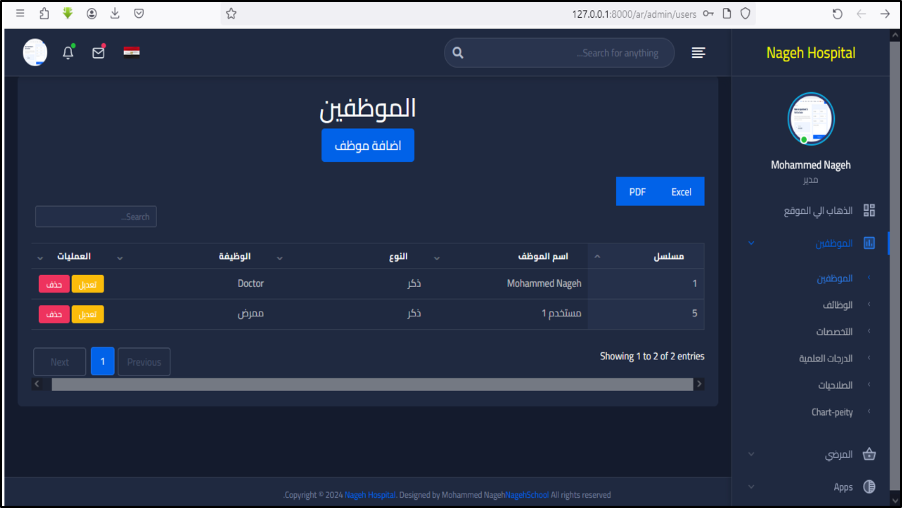This screenshot has height=508, width=902.
Task: Collapse the الموظفين sidebar section
Action: (x=751, y=243)
